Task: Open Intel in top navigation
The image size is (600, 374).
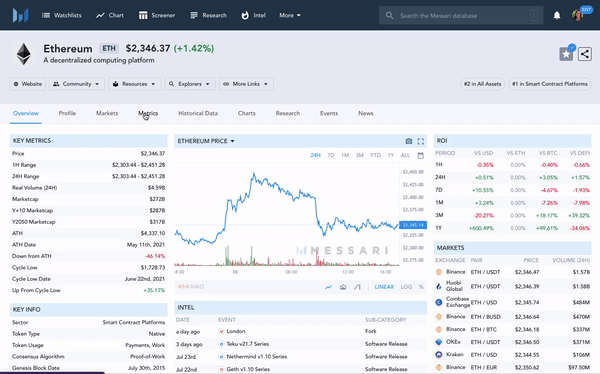Action: coord(253,15)
